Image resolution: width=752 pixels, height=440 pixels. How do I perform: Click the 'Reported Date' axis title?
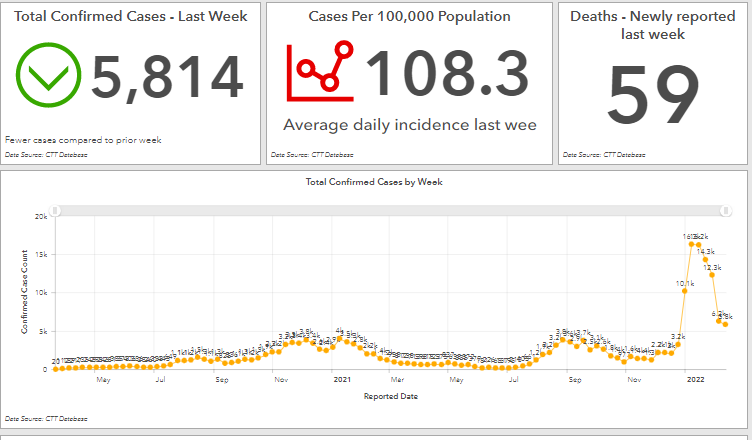391,396
